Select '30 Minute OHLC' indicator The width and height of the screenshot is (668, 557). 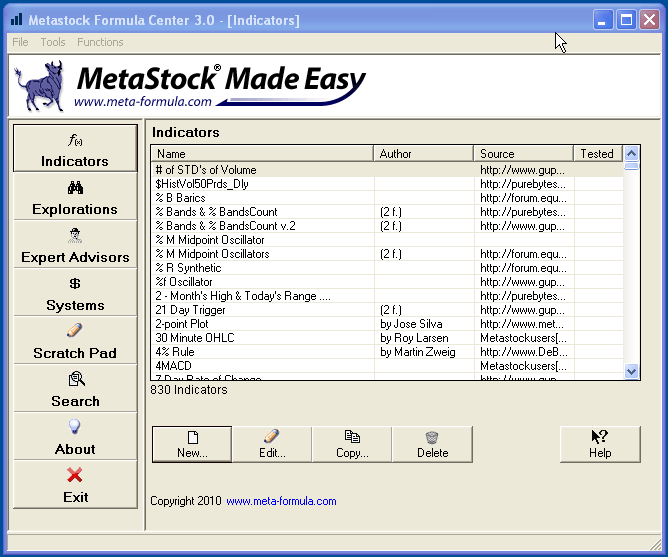click(387, 338)
